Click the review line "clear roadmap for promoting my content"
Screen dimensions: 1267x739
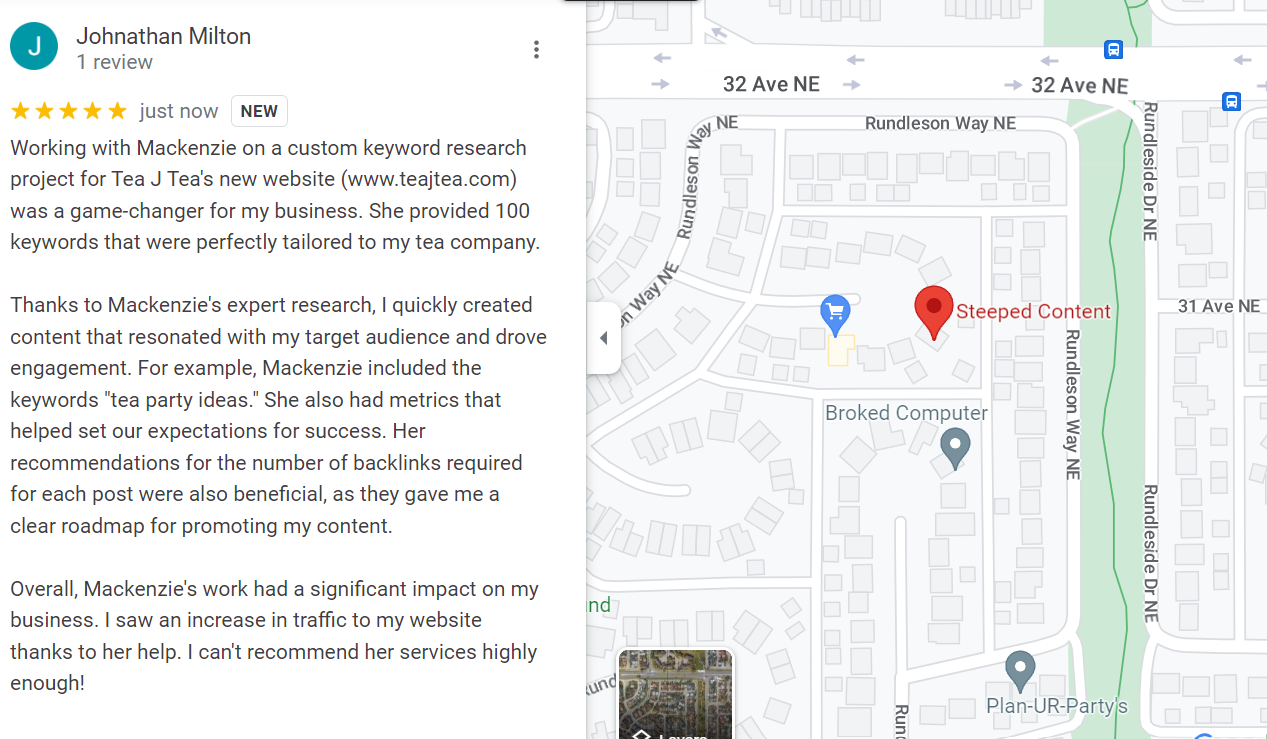click(x=201, y=526)
